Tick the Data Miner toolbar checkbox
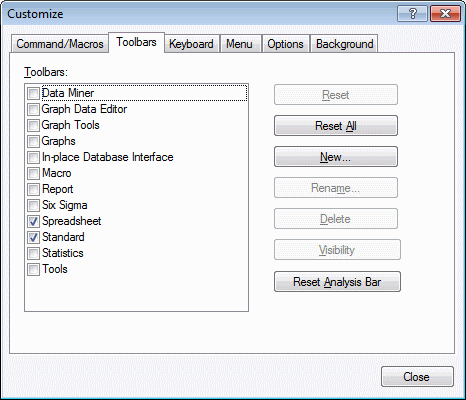Viewport: 466px width, 400px height. click(33, 93)
